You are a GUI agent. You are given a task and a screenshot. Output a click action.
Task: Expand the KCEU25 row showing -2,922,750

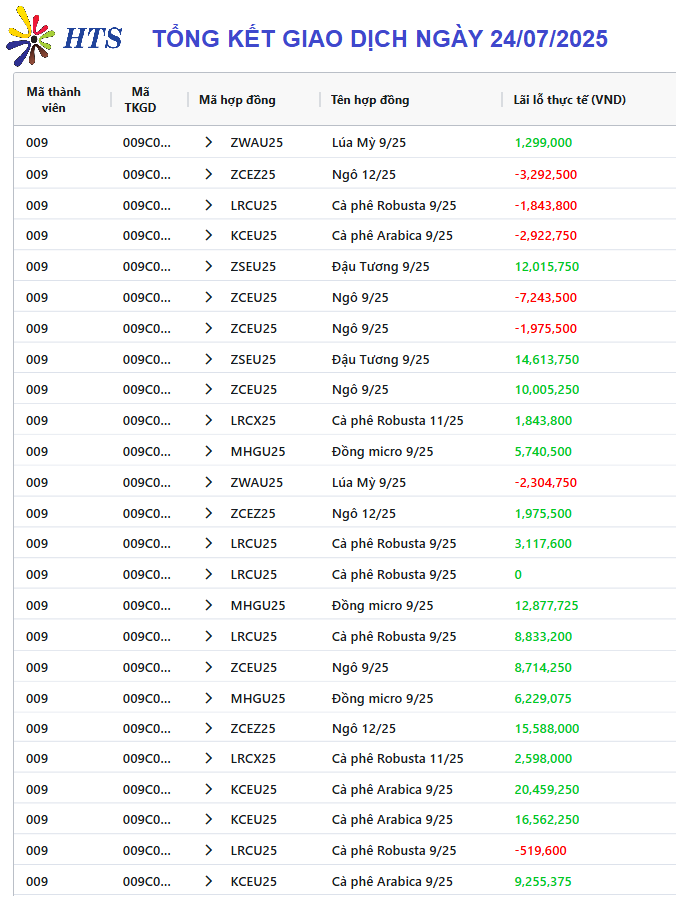pos(209,235)
